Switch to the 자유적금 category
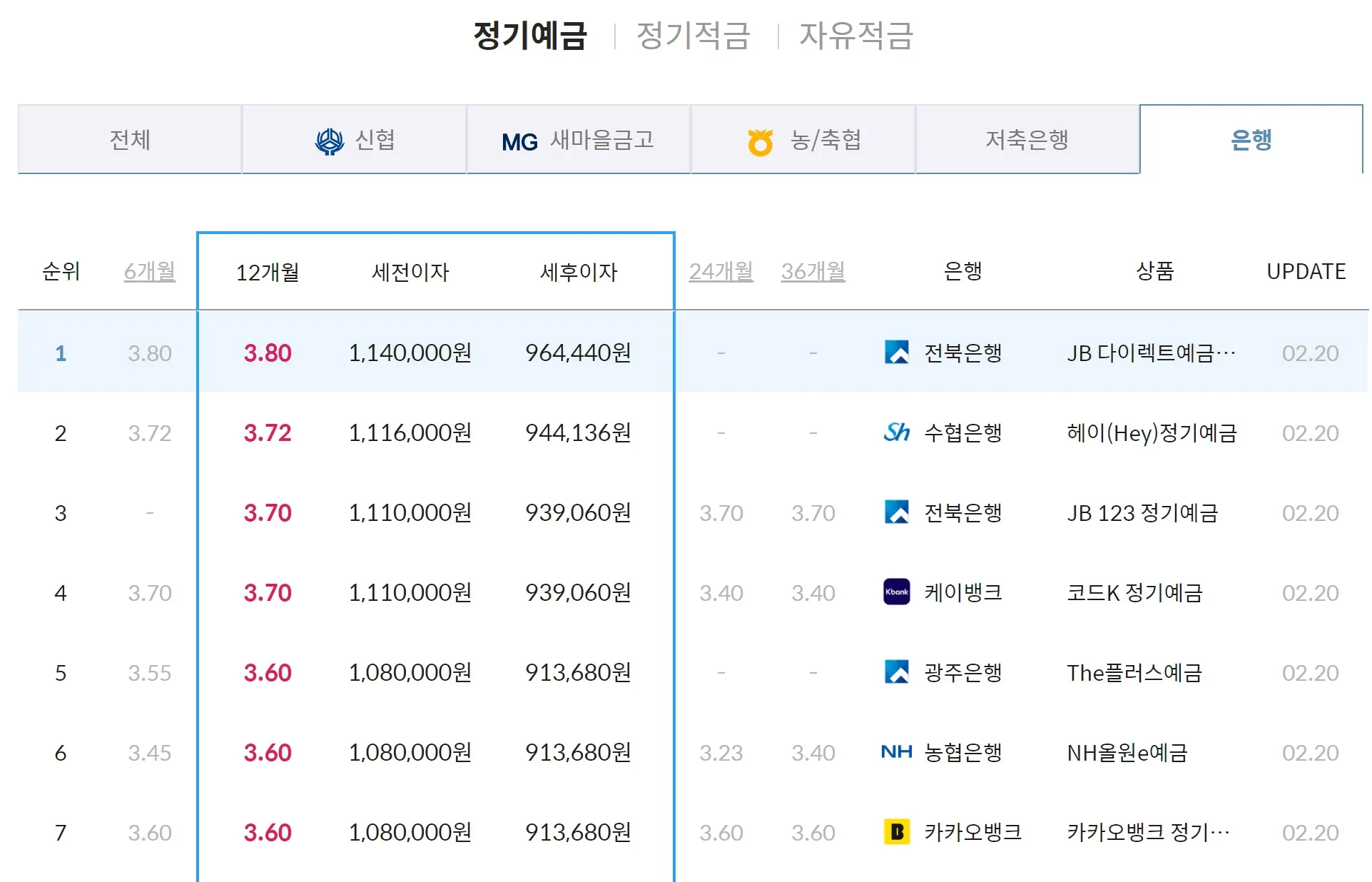 (856, 35)
